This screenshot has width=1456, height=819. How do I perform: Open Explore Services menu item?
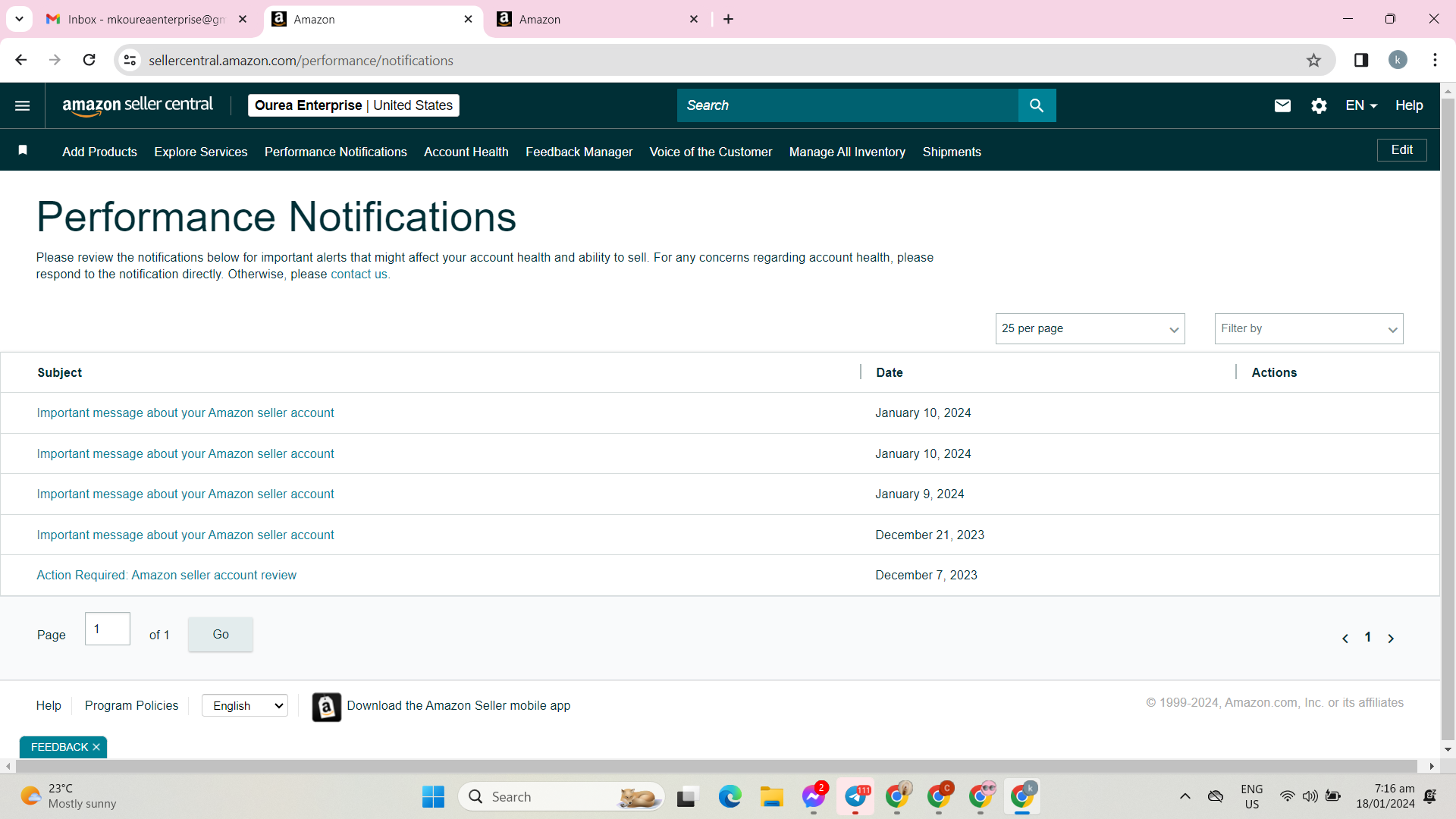[x=201, y=152]
